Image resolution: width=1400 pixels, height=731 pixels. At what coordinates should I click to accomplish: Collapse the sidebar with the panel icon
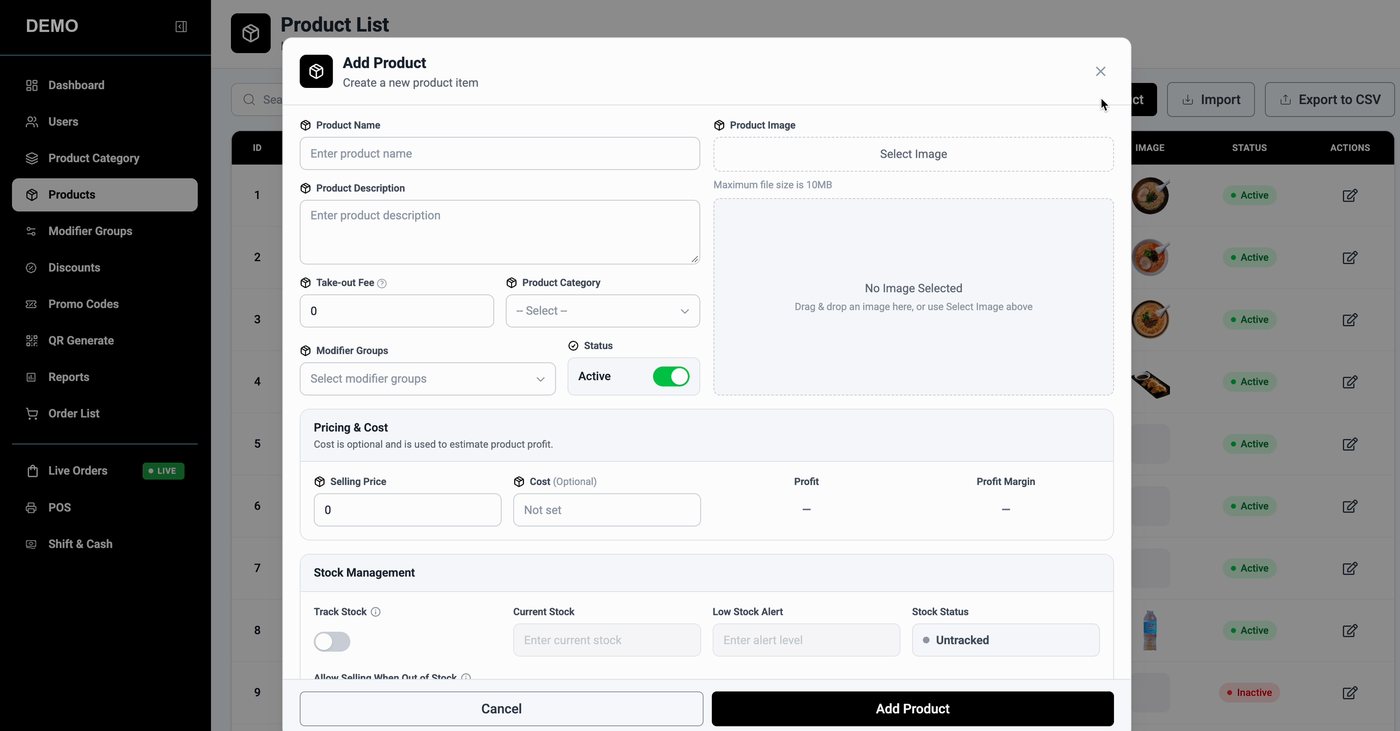coord(181,26)
